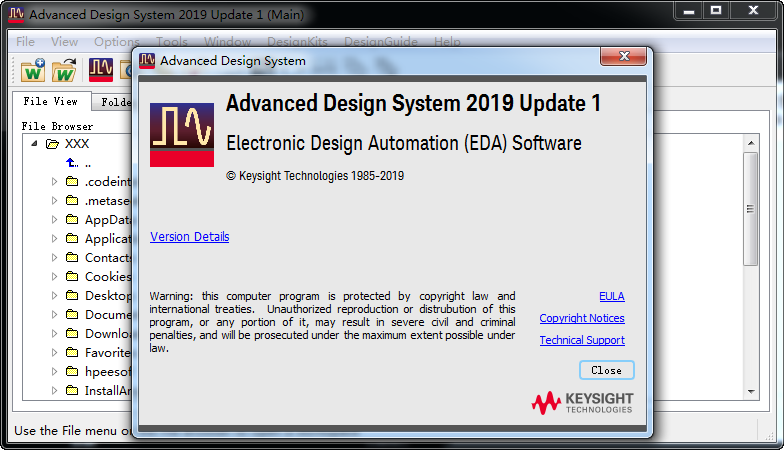
Task: Click the ADS logo in About dialog
Action: tap(182, 135)
